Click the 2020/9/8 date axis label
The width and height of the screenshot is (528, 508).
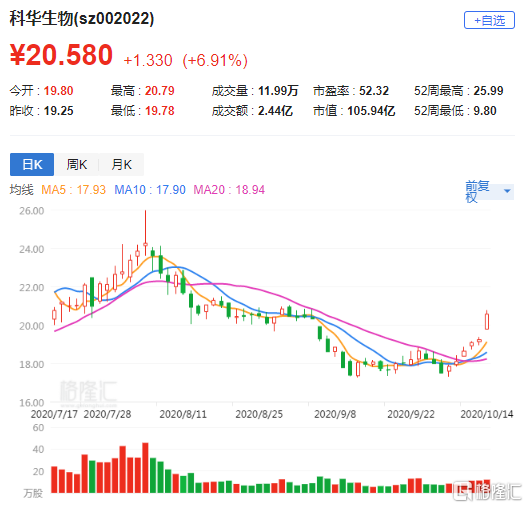[335, 414]
